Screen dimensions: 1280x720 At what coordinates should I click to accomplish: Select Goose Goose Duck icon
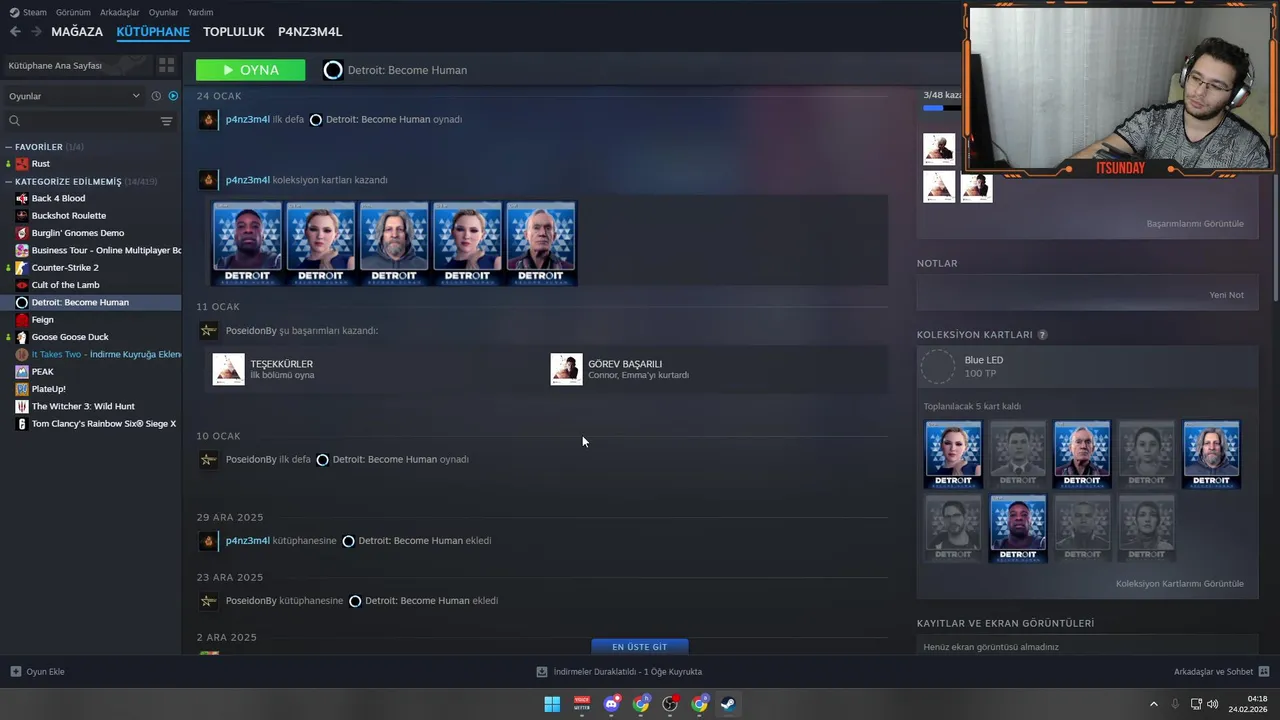pos(22,337)
